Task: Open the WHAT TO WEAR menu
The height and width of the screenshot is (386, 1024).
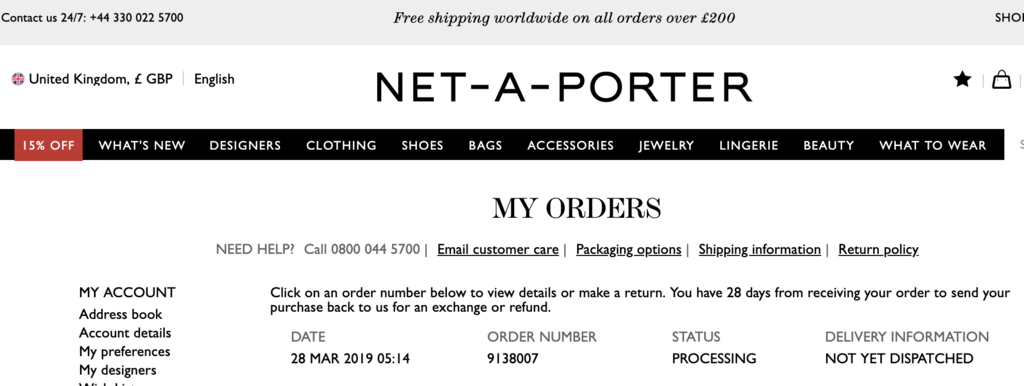Action: pyautogui.click(x=933, y=145)
